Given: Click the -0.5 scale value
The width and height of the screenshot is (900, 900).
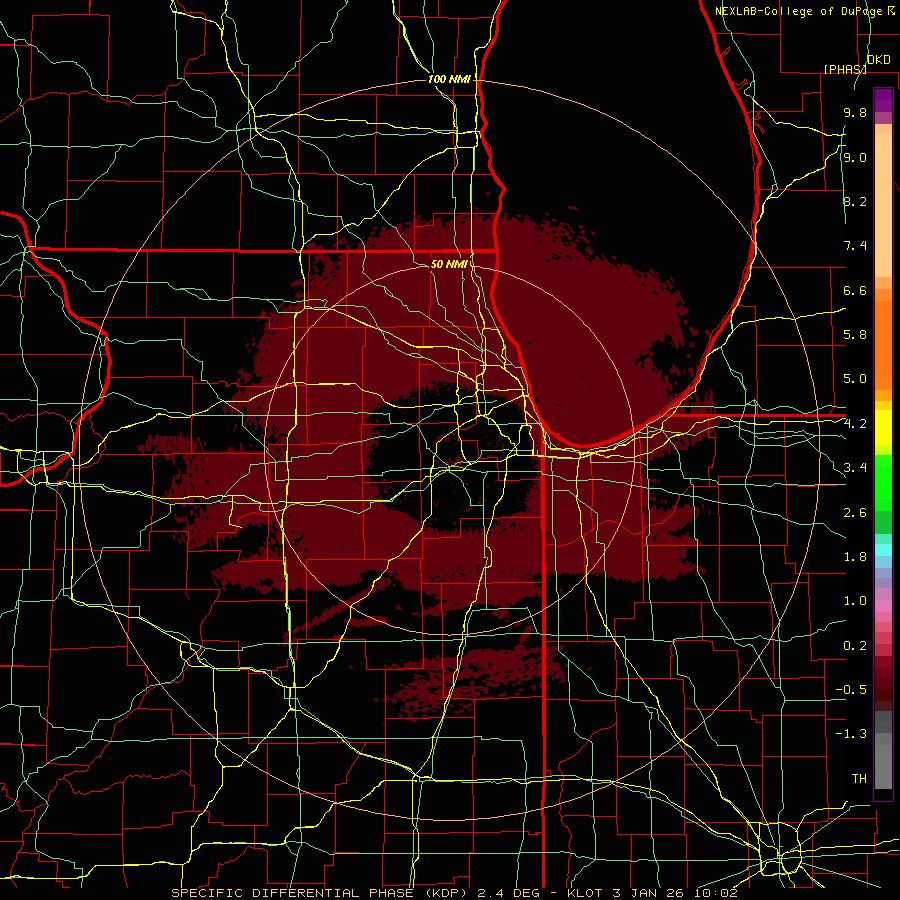Looking at the screenshot, I should [x=851, y=689].
